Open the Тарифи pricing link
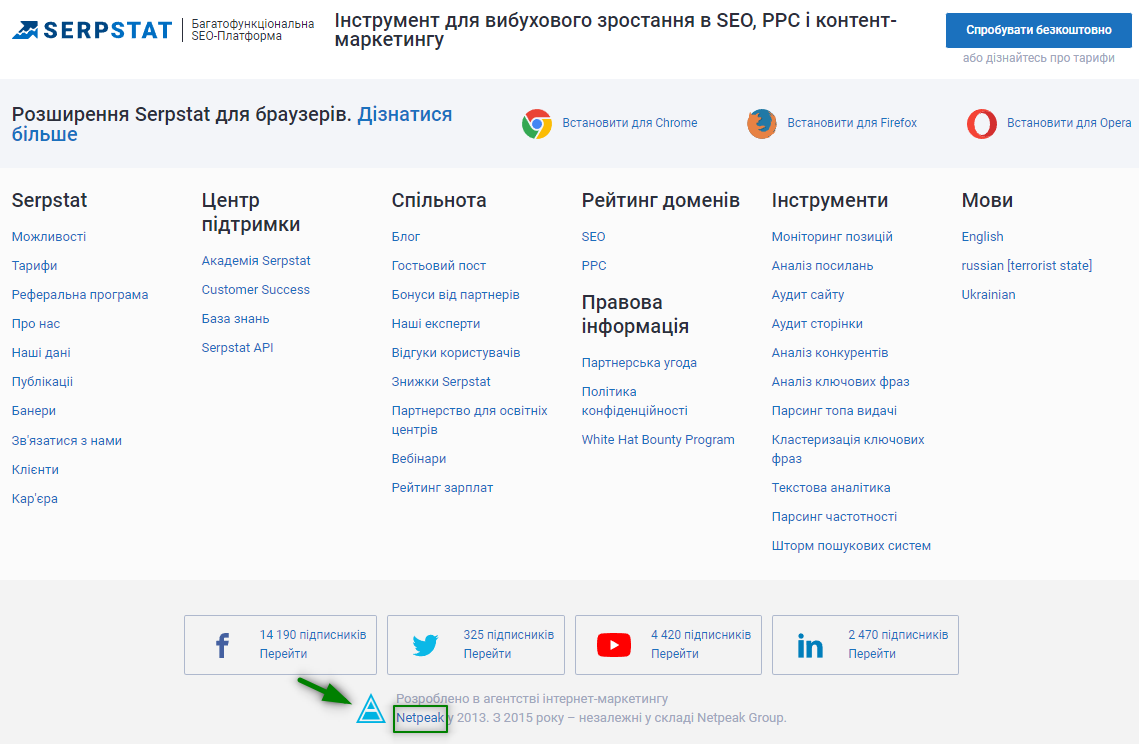This screenshot has height=744, width=1139. pos(34,266)
